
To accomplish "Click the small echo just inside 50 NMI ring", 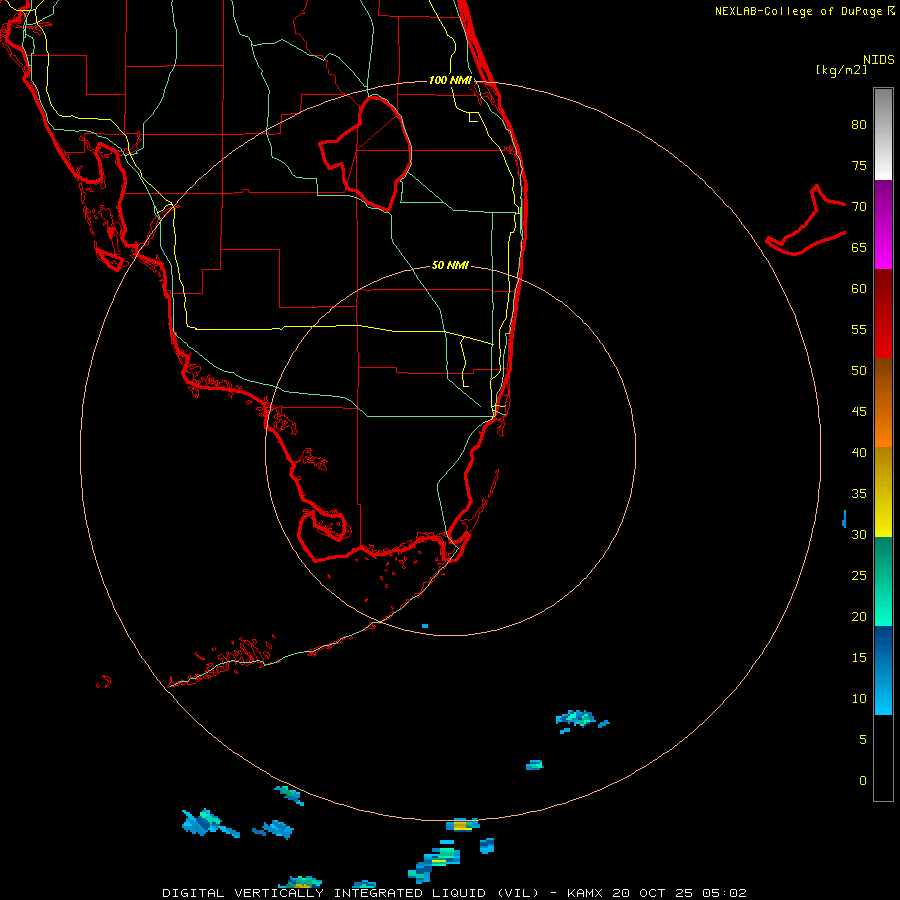I will (425, 626).
